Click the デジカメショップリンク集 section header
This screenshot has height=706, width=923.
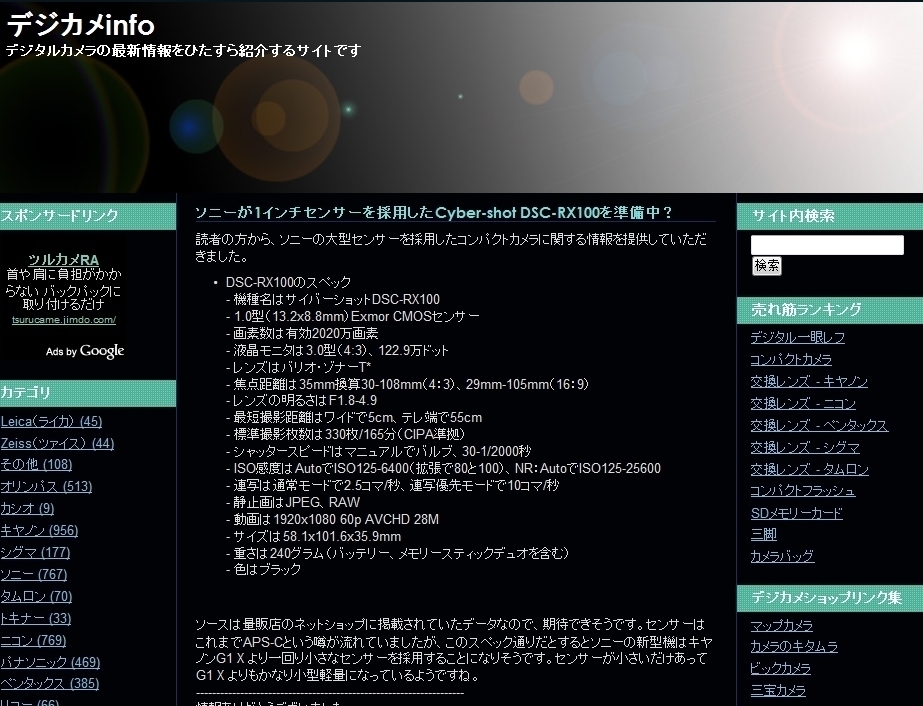click(830, 598)
